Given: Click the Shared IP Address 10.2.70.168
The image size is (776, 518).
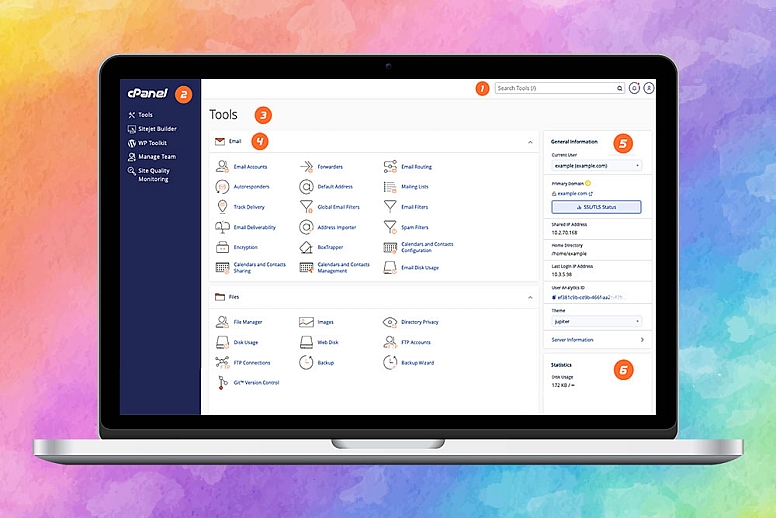Looking at the screenshot, I should coord(564,233).
